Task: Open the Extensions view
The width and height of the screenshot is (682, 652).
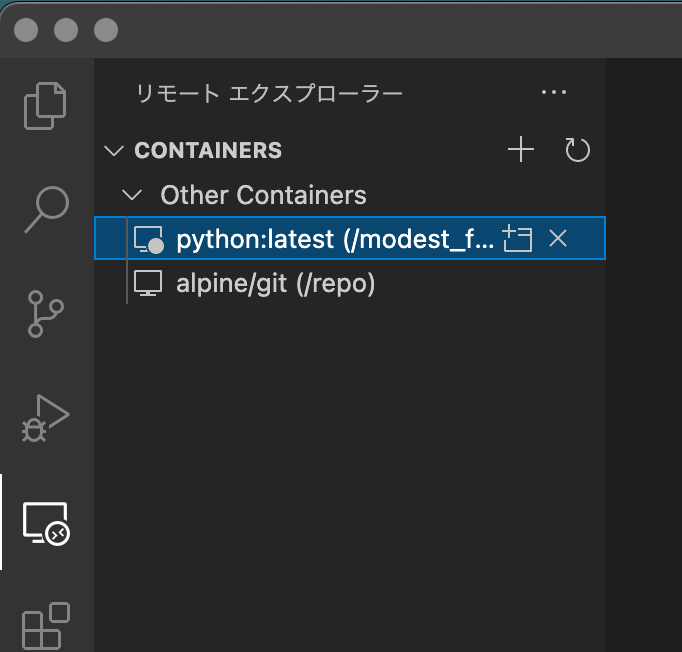Action: coord(46,625)
